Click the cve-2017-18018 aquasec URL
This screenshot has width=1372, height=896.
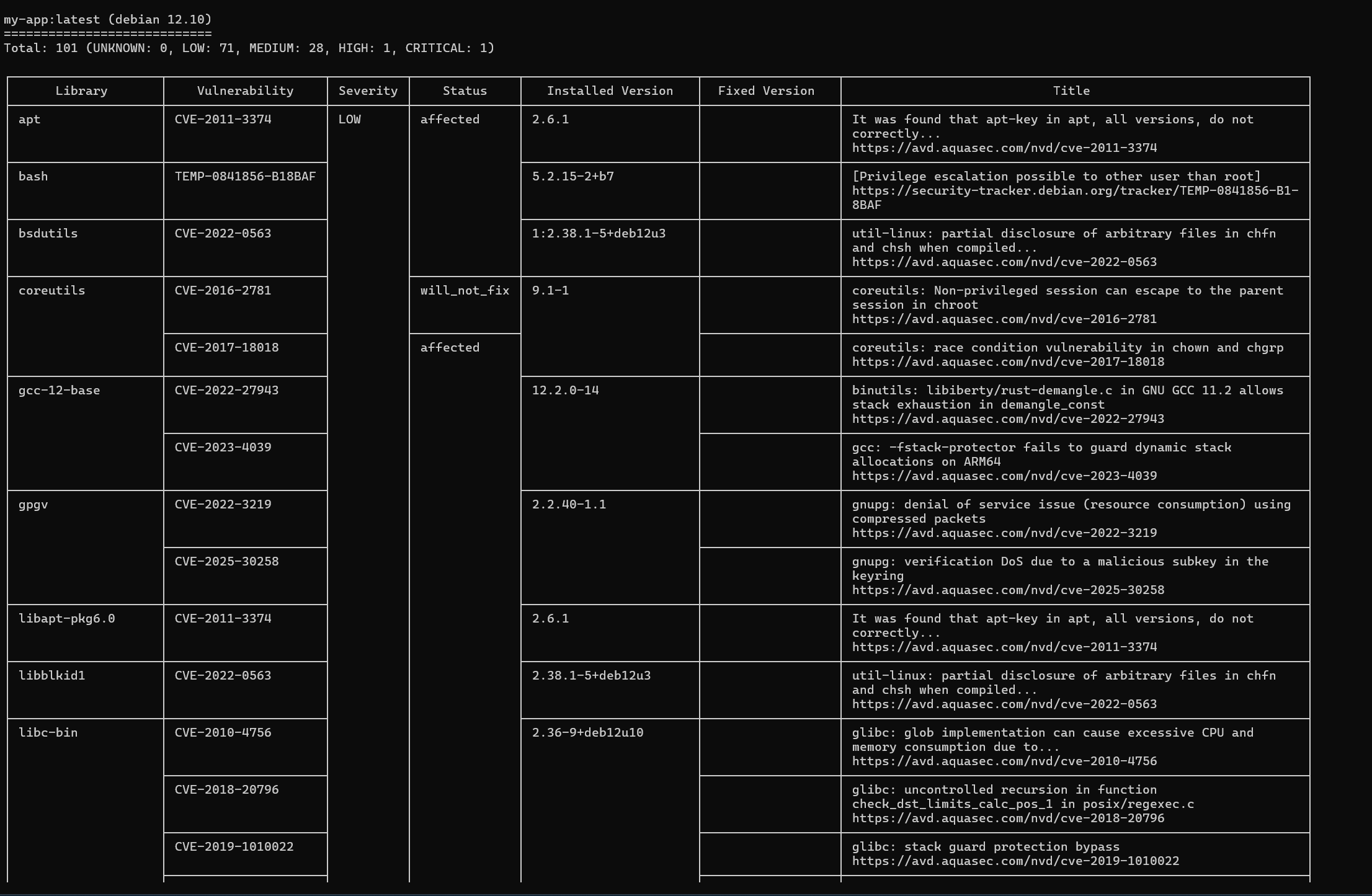point(1007,362)
